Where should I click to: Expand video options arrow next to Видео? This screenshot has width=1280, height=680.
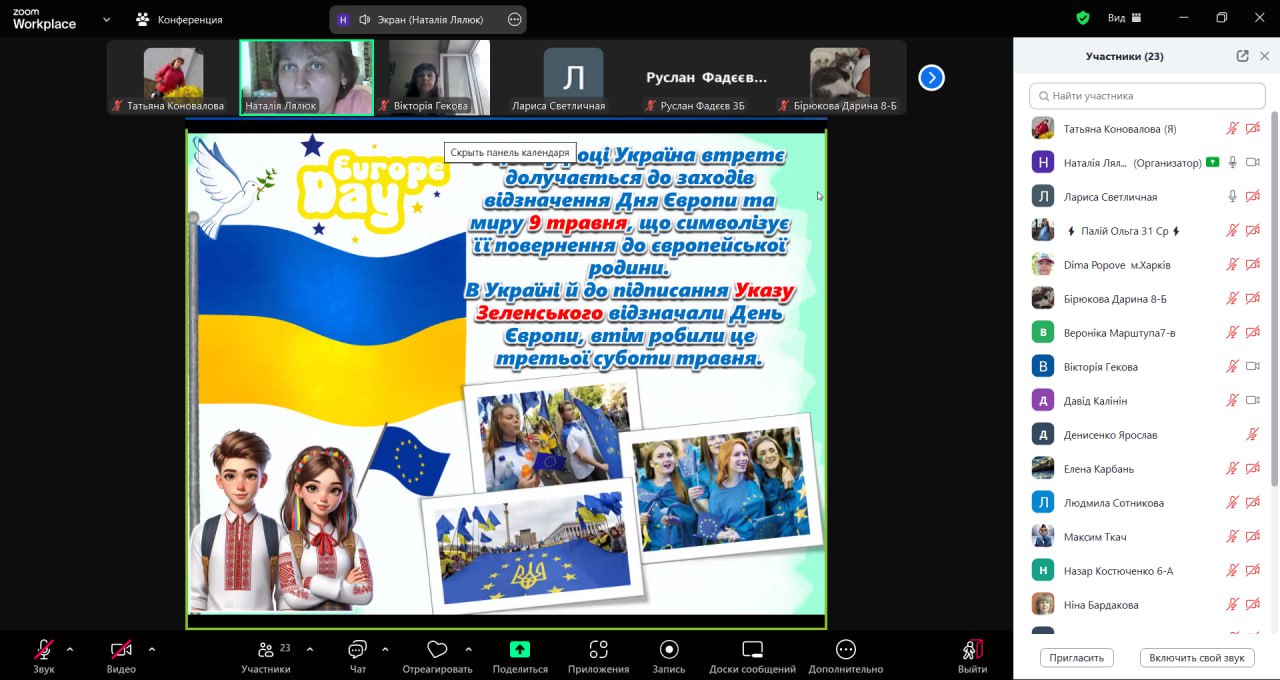click(152, 649)
